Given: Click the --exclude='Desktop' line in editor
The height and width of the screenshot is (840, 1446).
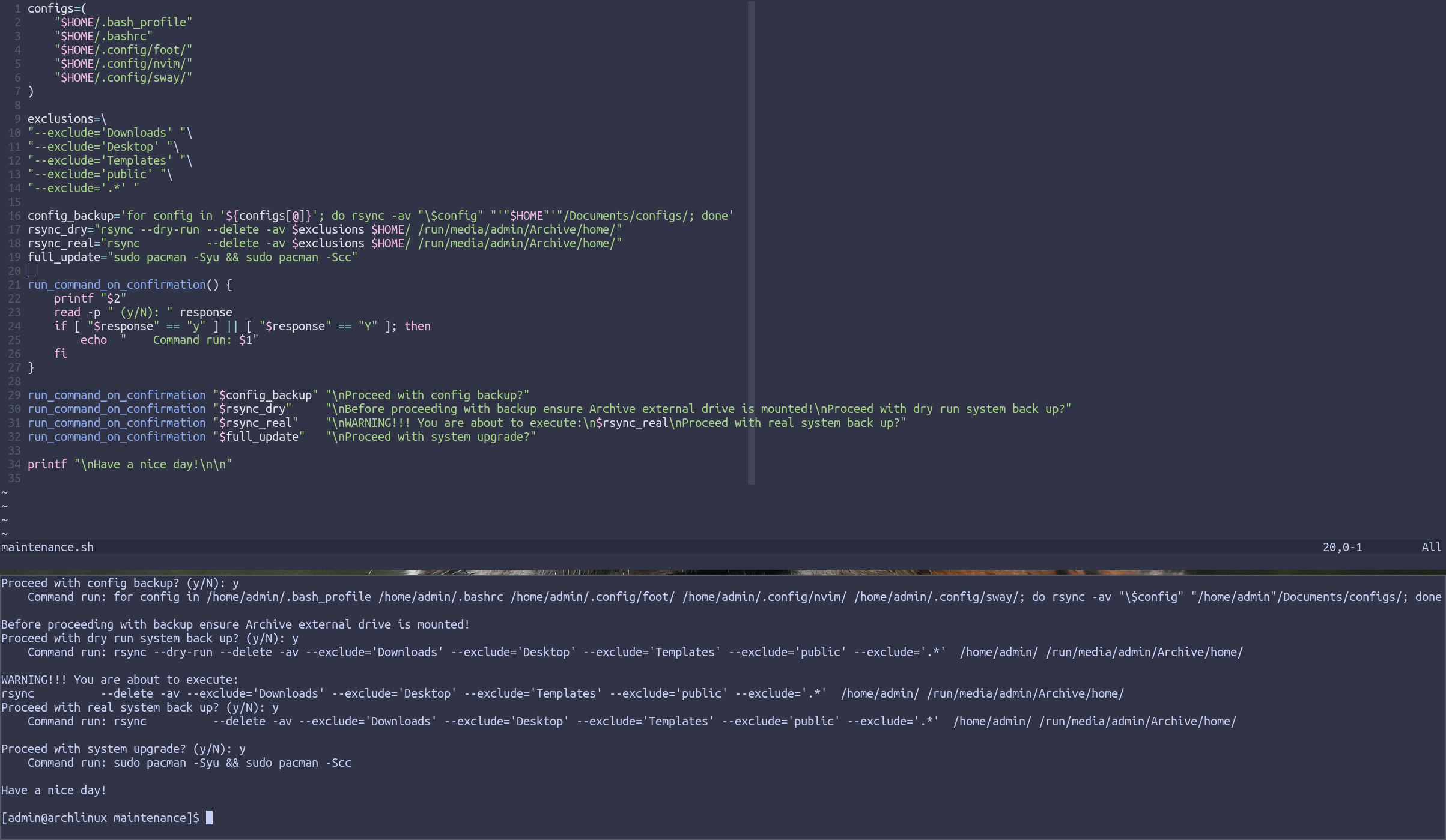Looking at the screenshot, I should click(x=103, y=147).
